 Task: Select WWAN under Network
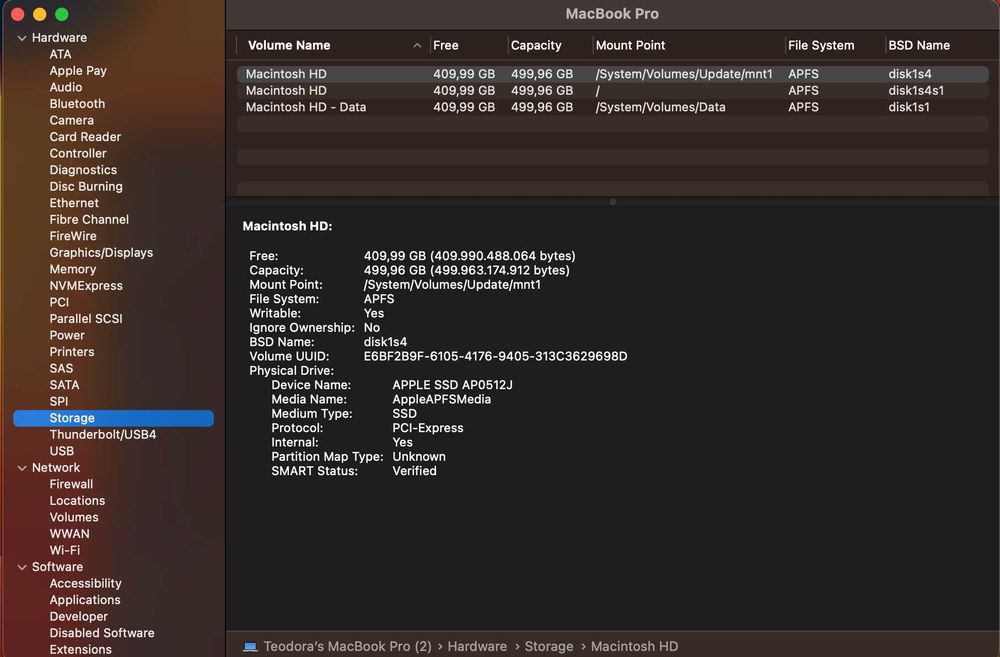[70, 535]
